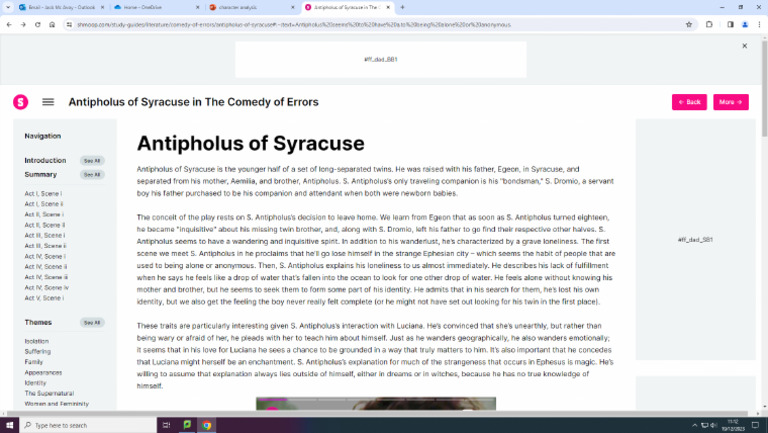Open Women and Femininity theme

click(x=56, y=404)
